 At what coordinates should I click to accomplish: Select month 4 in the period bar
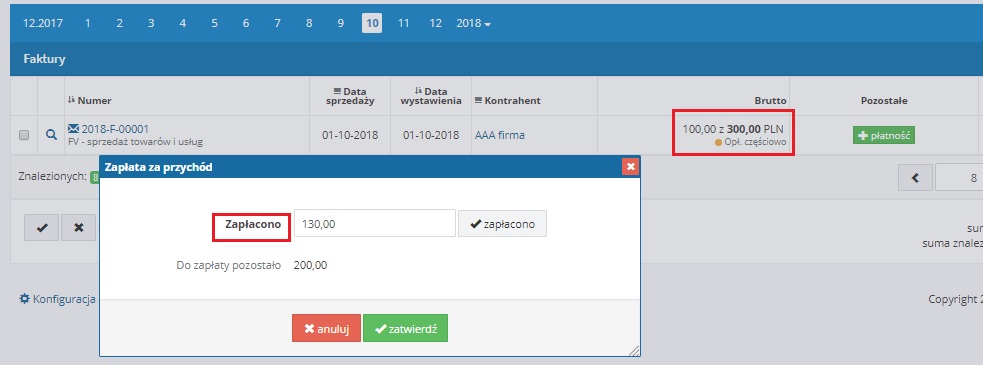tap(182, 23)
